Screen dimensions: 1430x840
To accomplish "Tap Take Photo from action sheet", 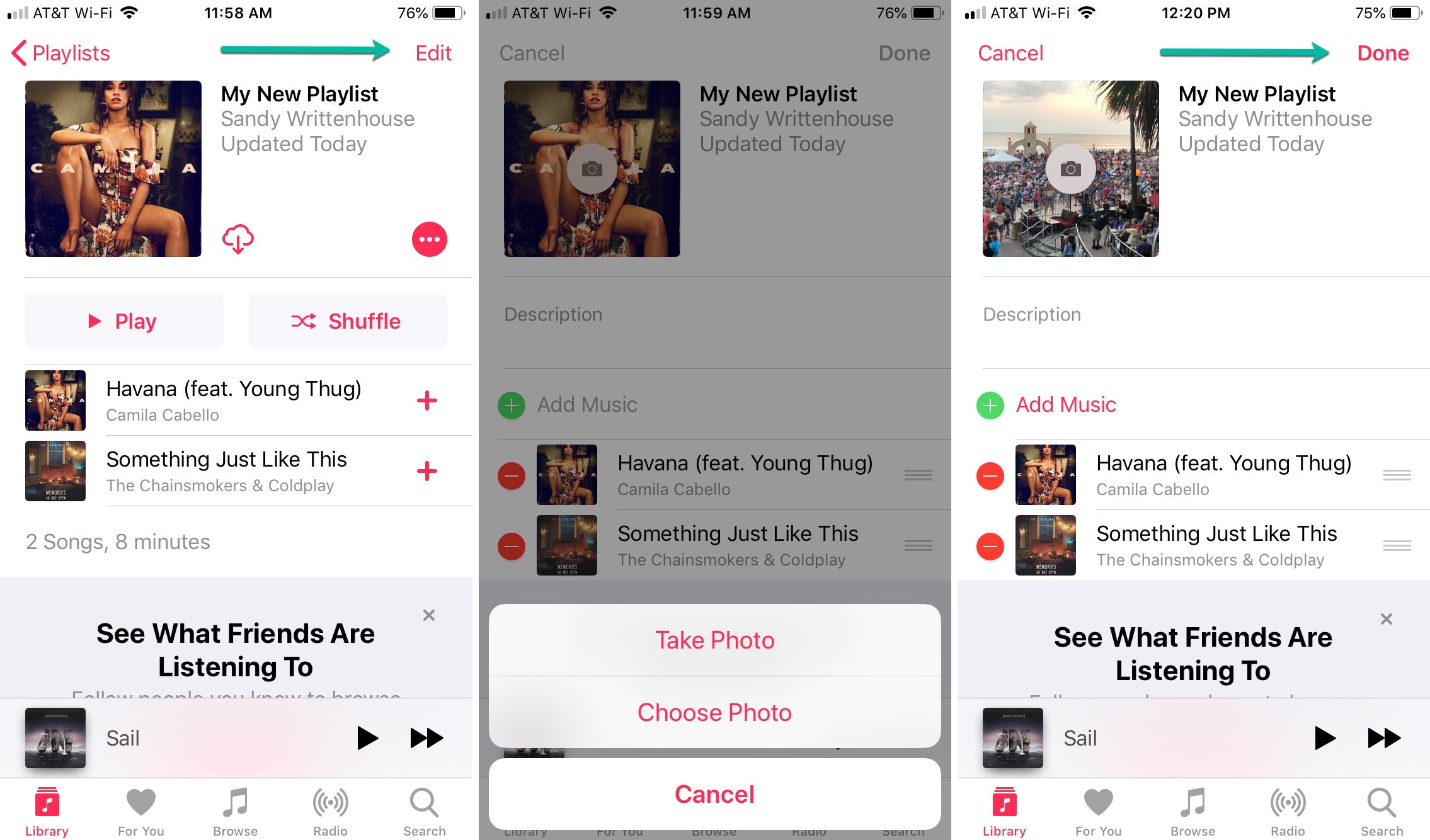I will pos(714,637).
